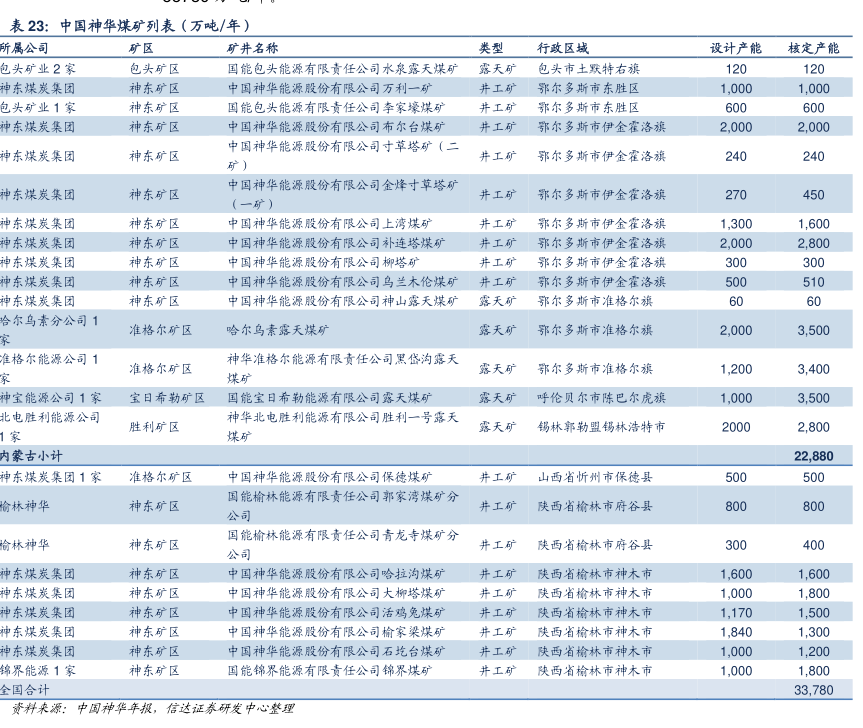
Task: Select the 核定产能 column header
Action: 813,48
